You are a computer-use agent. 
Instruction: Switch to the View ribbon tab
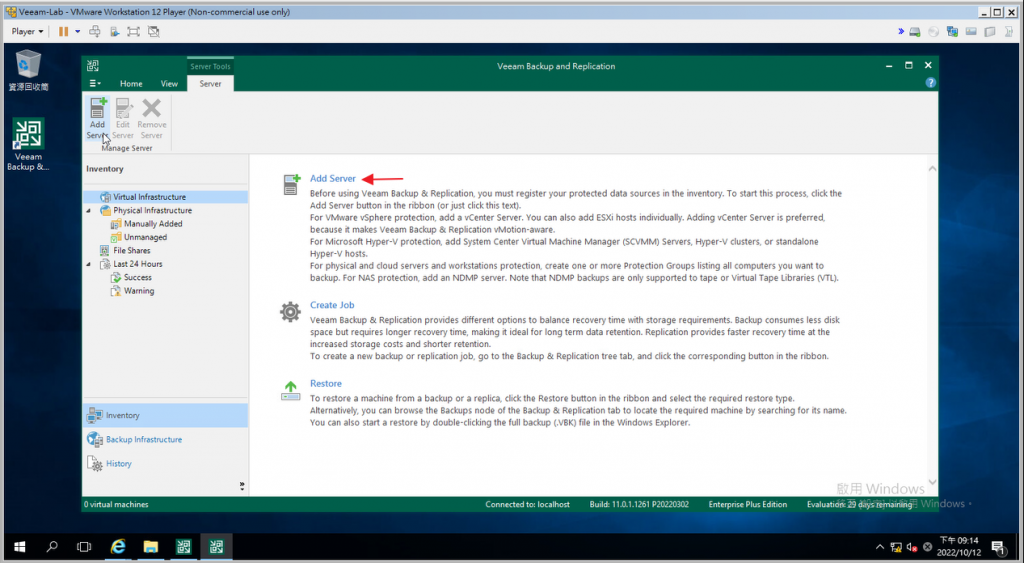click(x=169, y=84)
